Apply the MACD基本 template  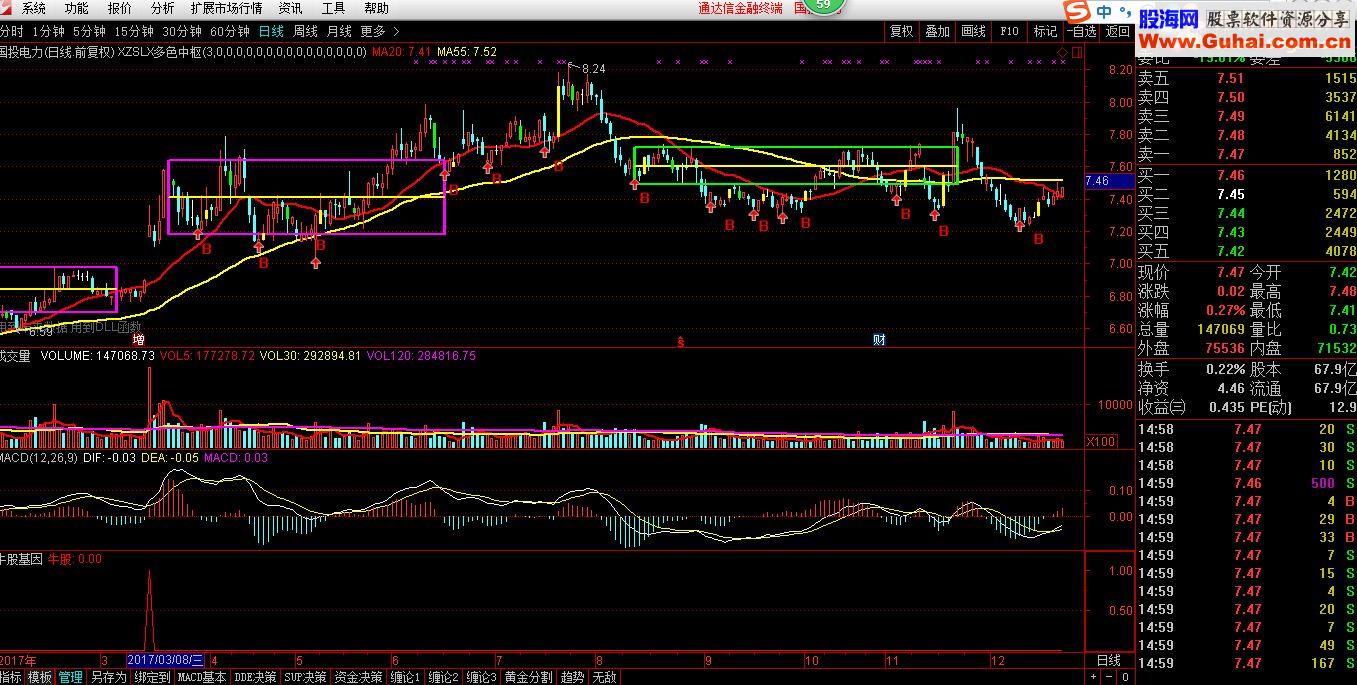tap(202, 677)
